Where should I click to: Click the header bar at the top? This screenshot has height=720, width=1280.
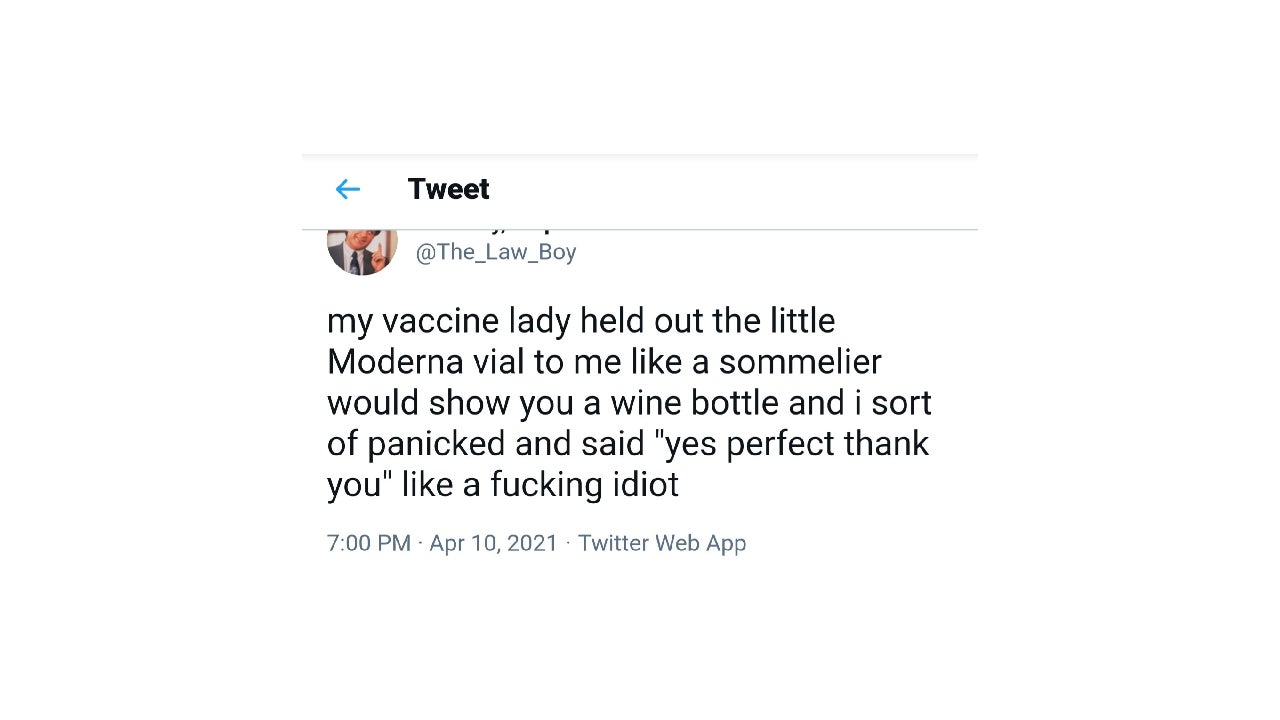640,189
